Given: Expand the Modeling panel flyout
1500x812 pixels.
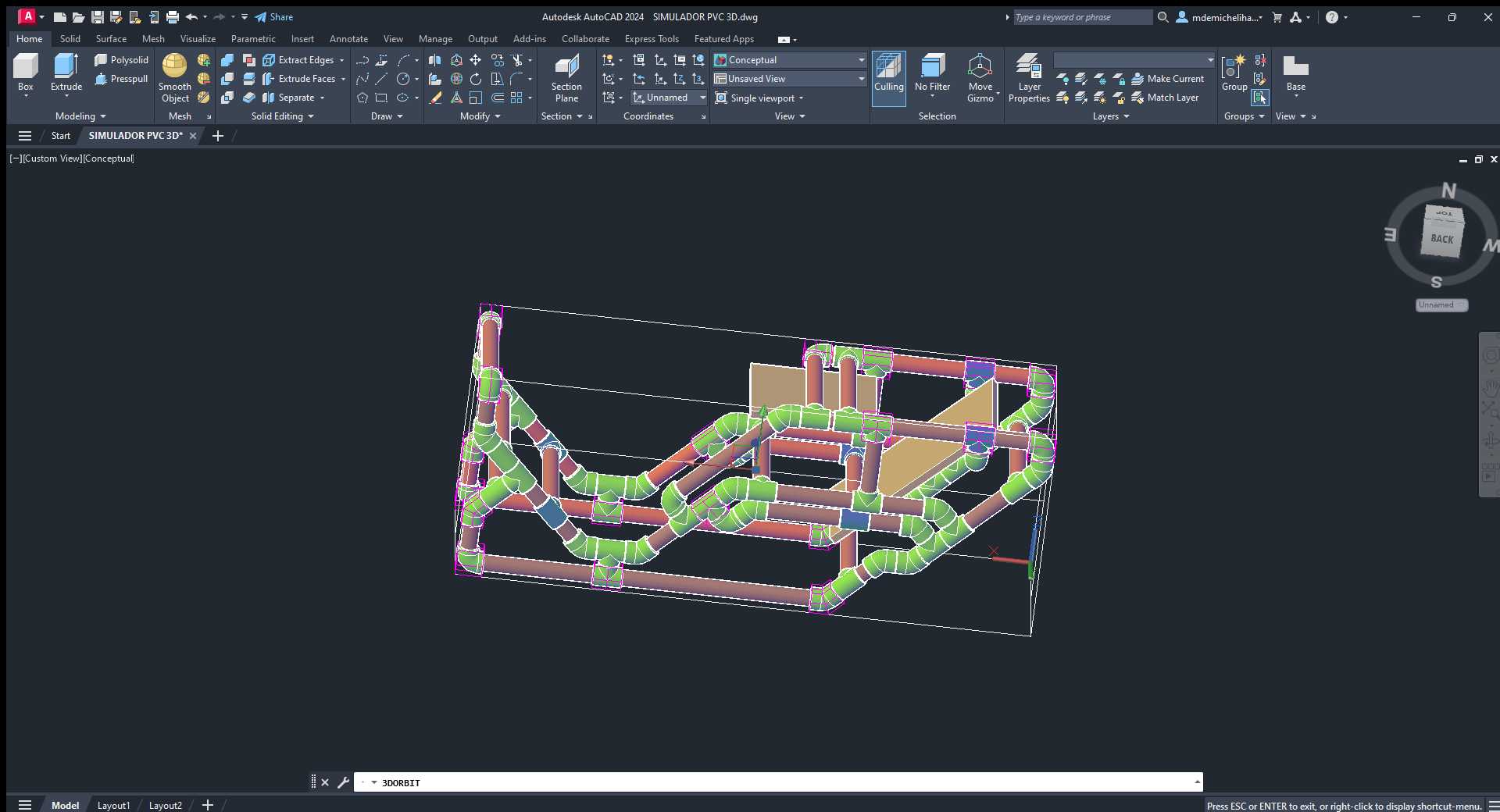Looking at the screenshot, I should [x=80, y=116].
